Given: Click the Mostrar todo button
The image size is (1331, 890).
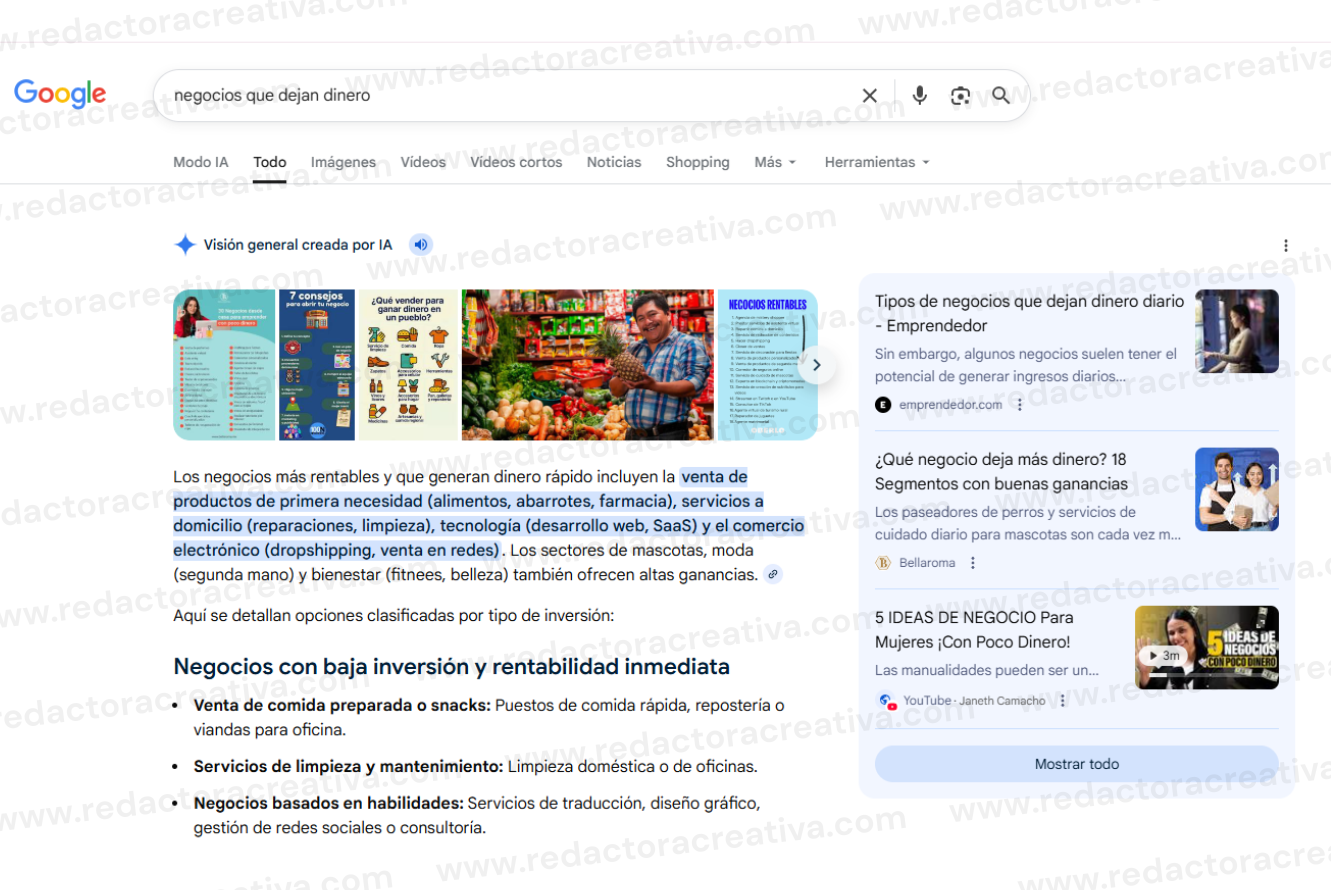Looking at the screenshot, I should [x=1077, y=764].
